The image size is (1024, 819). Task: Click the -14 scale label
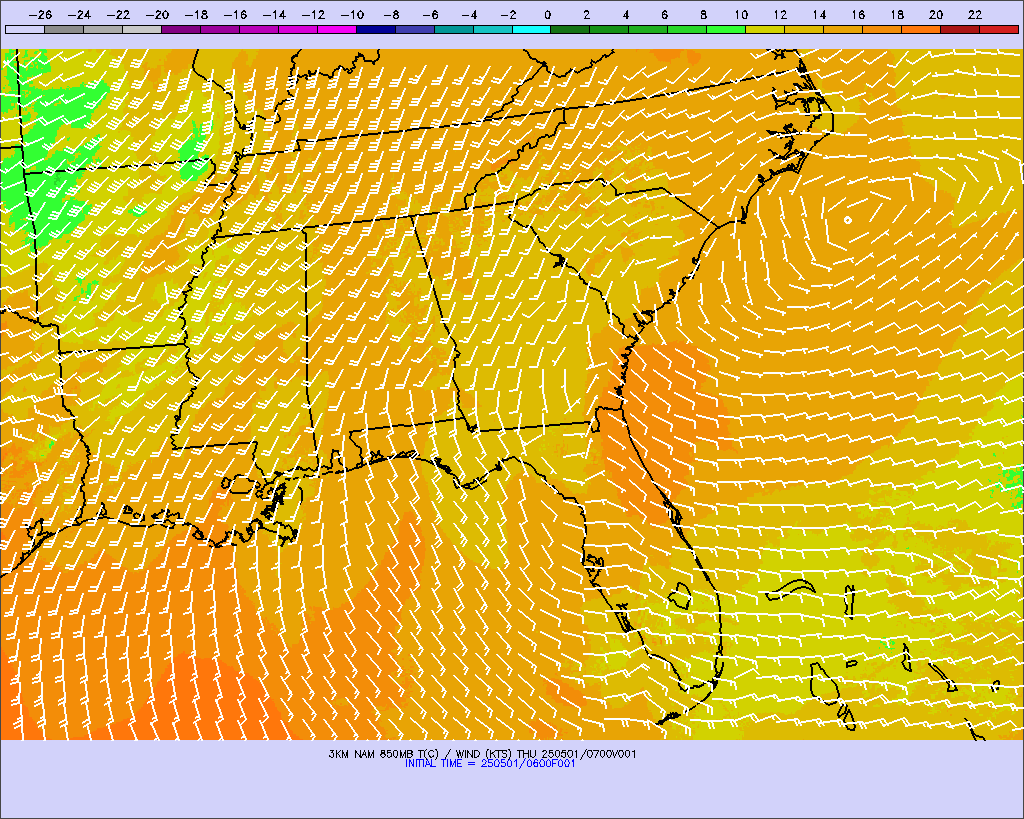point(274,15)
